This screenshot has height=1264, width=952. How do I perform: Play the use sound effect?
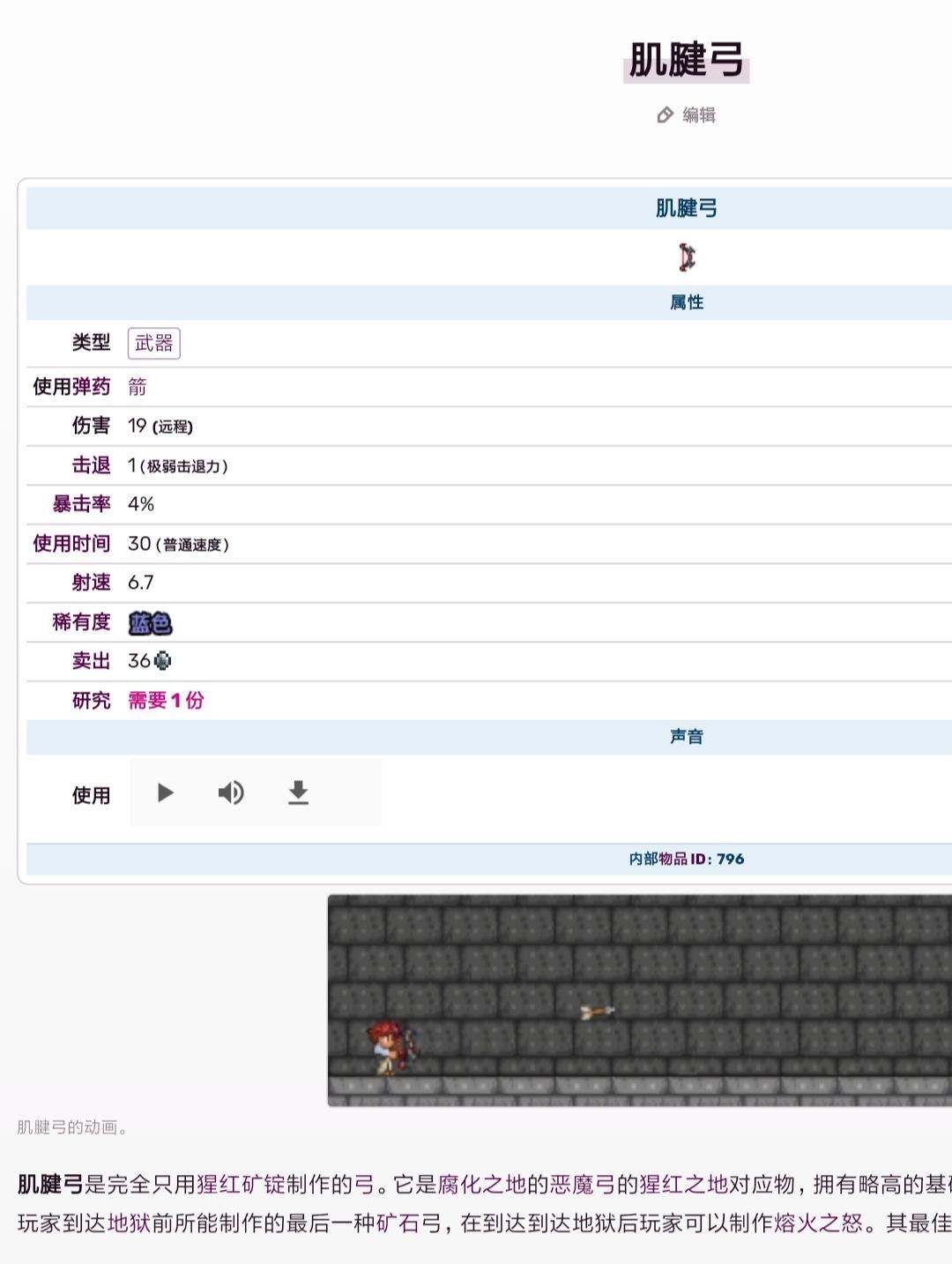tap(165, 792)
